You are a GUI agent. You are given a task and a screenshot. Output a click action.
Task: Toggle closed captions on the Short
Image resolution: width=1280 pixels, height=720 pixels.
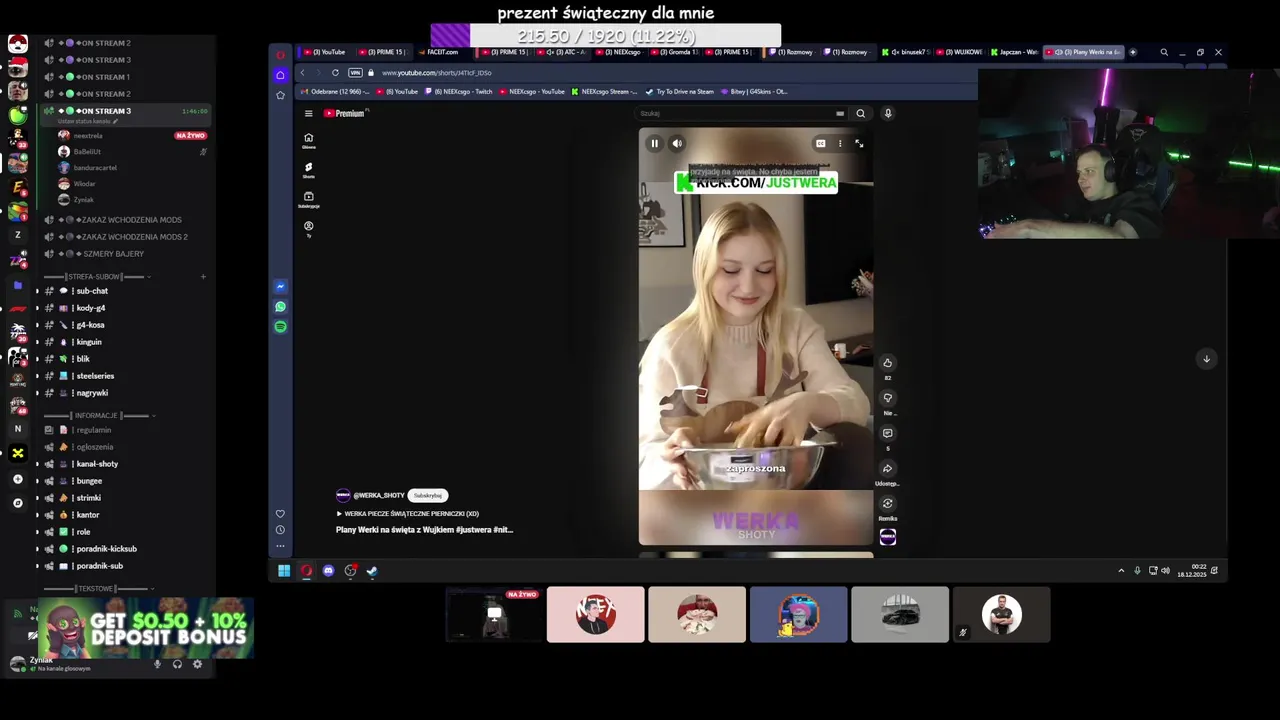click(820, 143)
